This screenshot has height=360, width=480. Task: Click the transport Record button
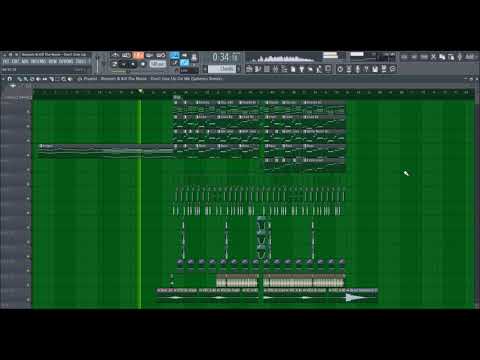(143, 64)
